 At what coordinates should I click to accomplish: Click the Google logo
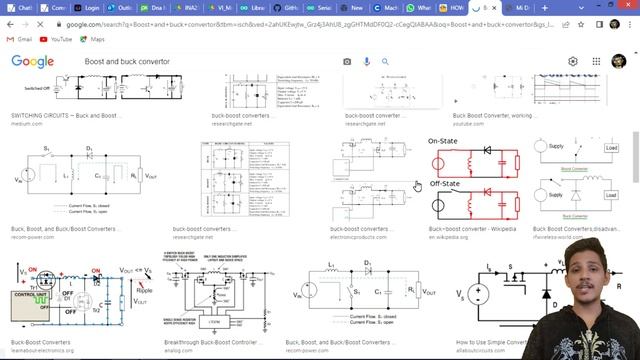tap(33, 62)
